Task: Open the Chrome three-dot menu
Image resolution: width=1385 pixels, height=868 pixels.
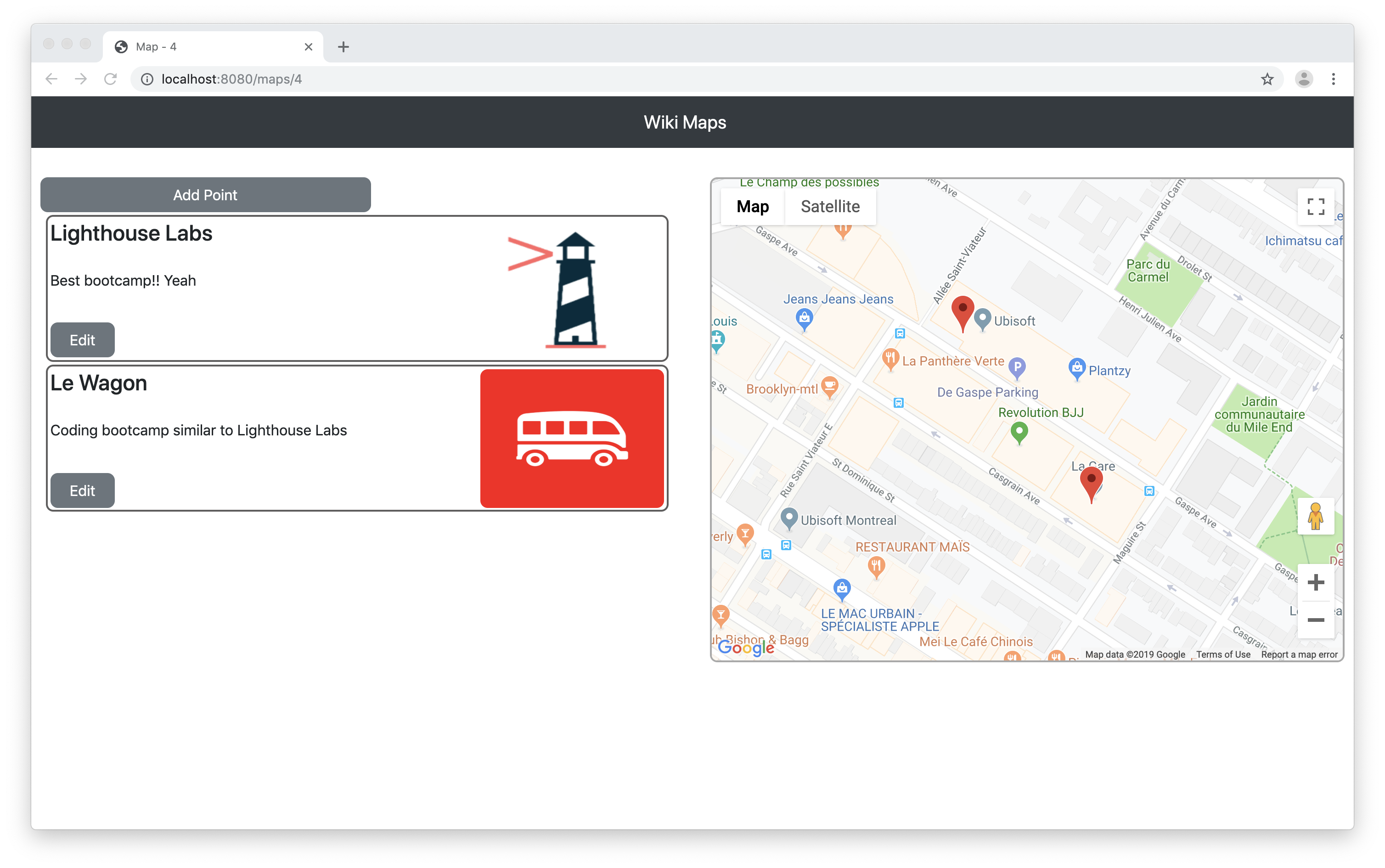Action: (x=1334, y=79)
